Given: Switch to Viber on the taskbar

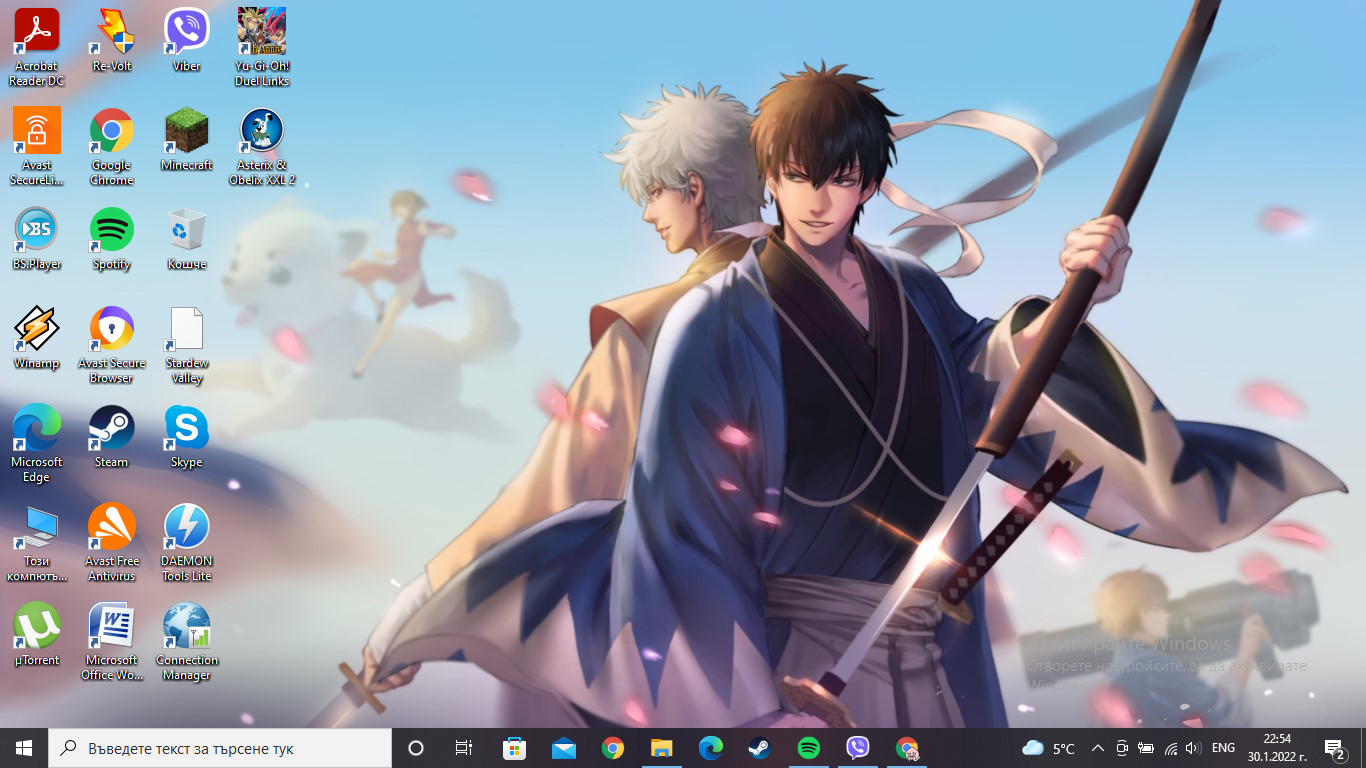Looking at the screenshot, I should point(857,748).
